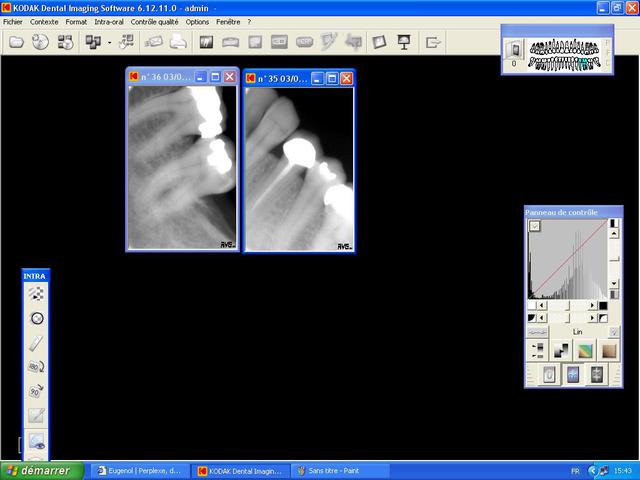Click the round dial tool in INTRA
Viewport: 640px width, 480px height.
[36, 318]
